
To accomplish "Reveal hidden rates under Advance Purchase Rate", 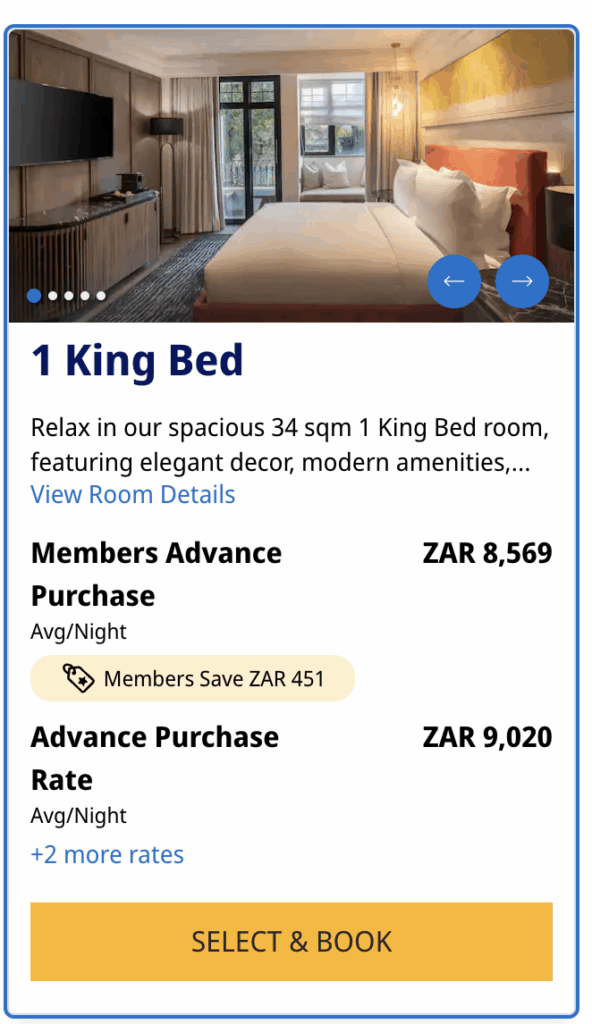I will coord(107,854).
